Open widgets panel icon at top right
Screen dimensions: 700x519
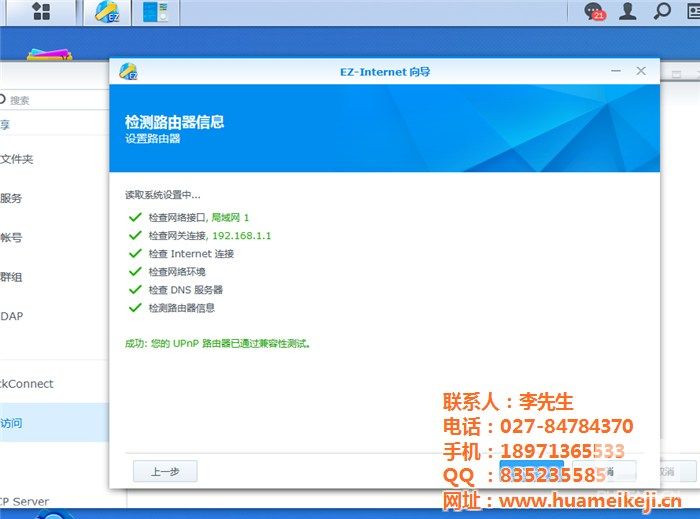pos(693,11)
